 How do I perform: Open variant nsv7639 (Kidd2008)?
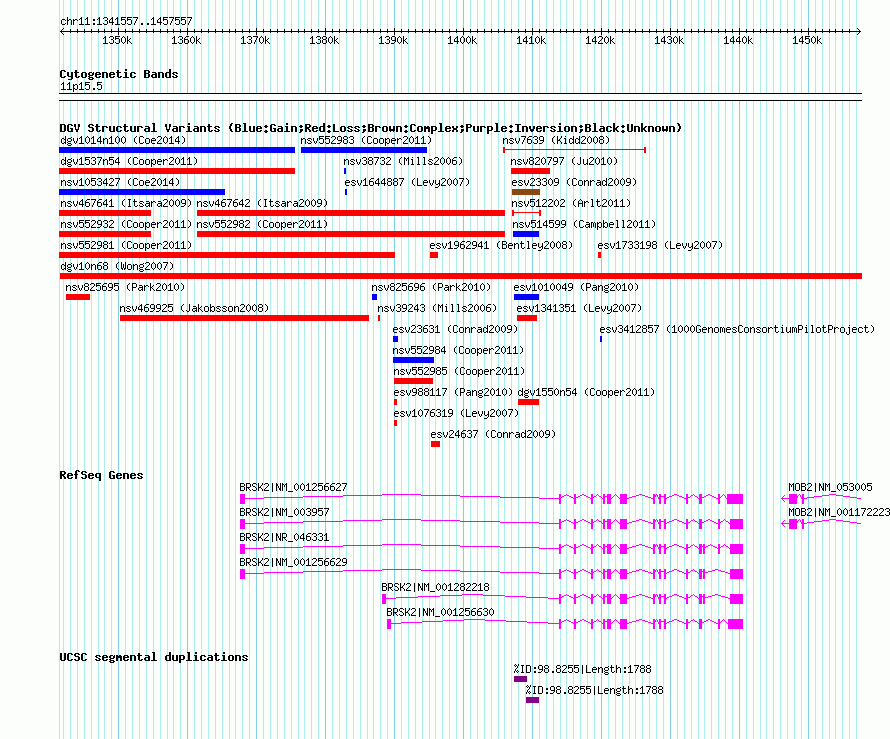click(x=556, y=140)
